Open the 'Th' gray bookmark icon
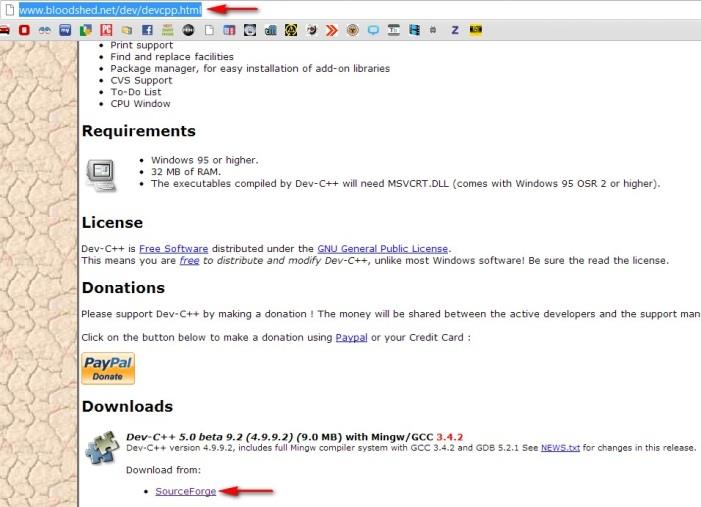Viewport: 701px width, 507px height. [x=394, y=30]
